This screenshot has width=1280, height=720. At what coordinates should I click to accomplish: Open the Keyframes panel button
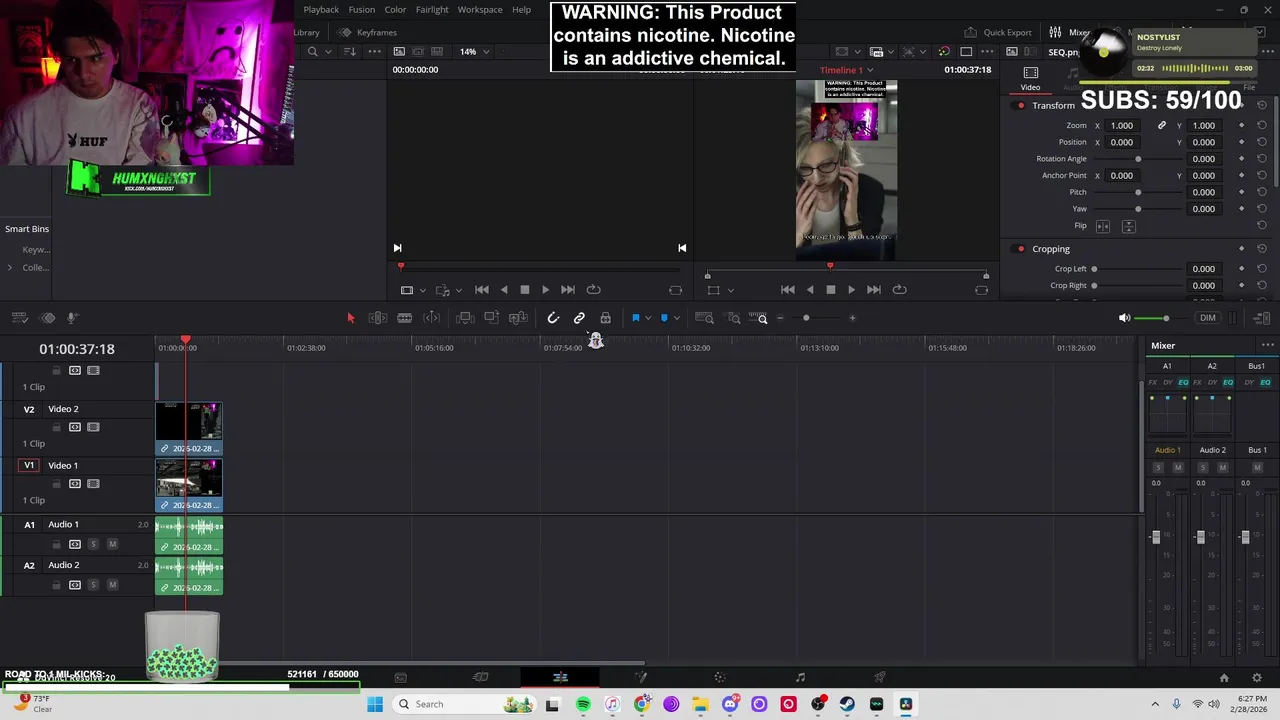click(367, 32)
